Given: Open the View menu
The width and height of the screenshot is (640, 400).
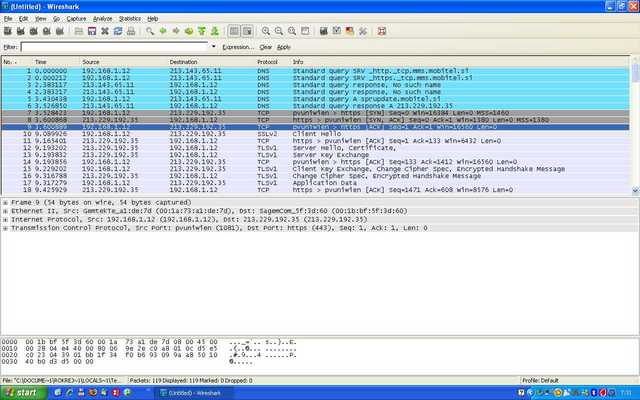Looking at the screenshot, I should pyautogui.click(x=40, y=19).
